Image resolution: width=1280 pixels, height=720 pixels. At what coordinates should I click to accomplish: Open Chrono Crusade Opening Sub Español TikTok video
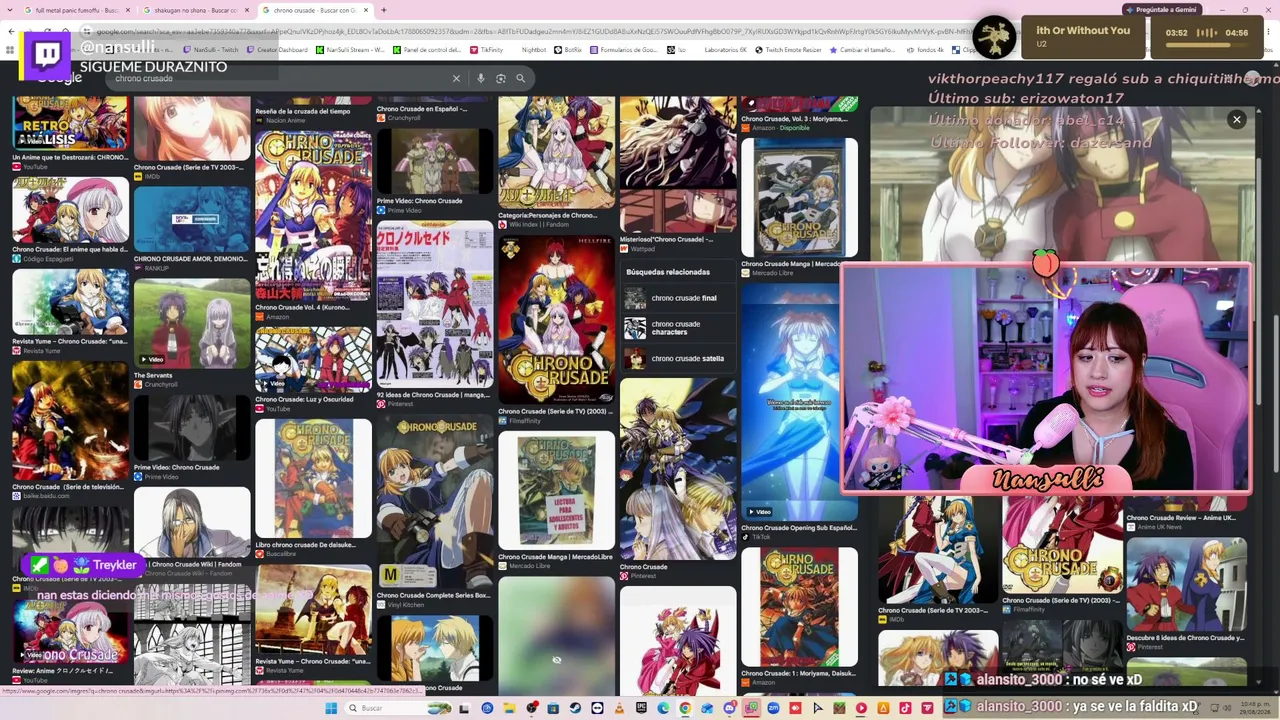[799, 401]
